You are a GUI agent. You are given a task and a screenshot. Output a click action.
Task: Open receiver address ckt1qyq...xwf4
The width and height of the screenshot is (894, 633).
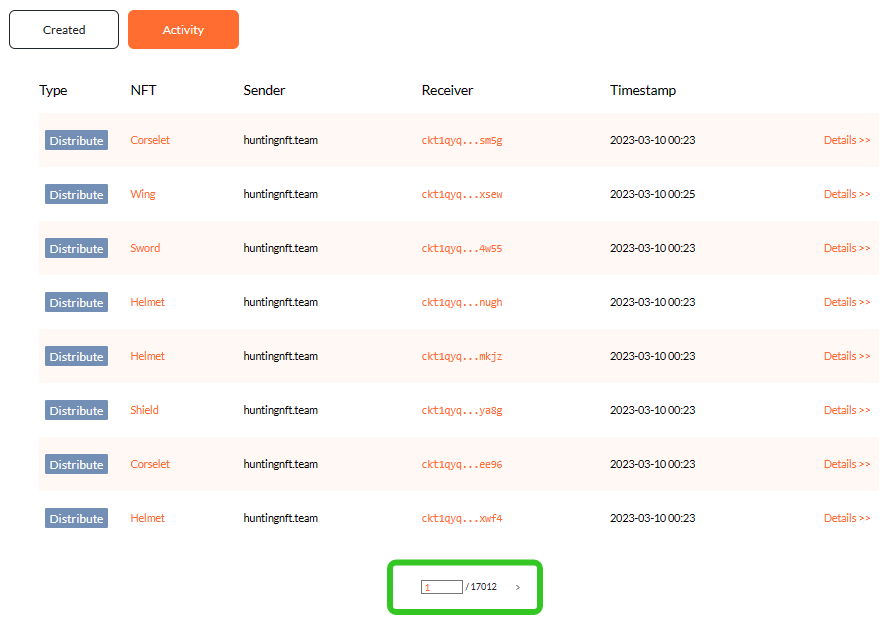tap(461, 518)
